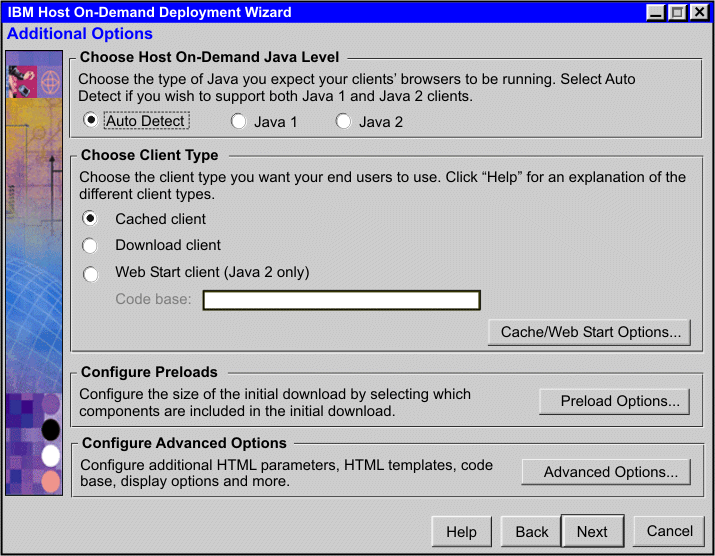The height and width of the screenshot is (556, 715).
Task: Select the Cached client option
Action: click(90, 218)
